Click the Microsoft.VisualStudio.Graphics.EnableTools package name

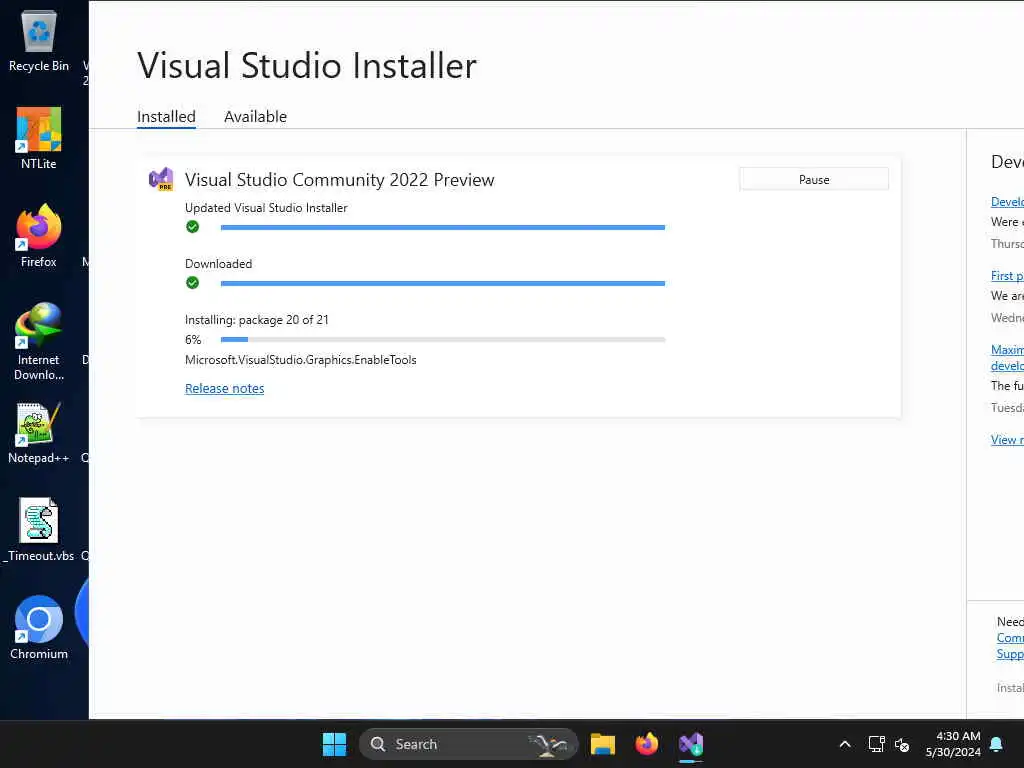300,360
